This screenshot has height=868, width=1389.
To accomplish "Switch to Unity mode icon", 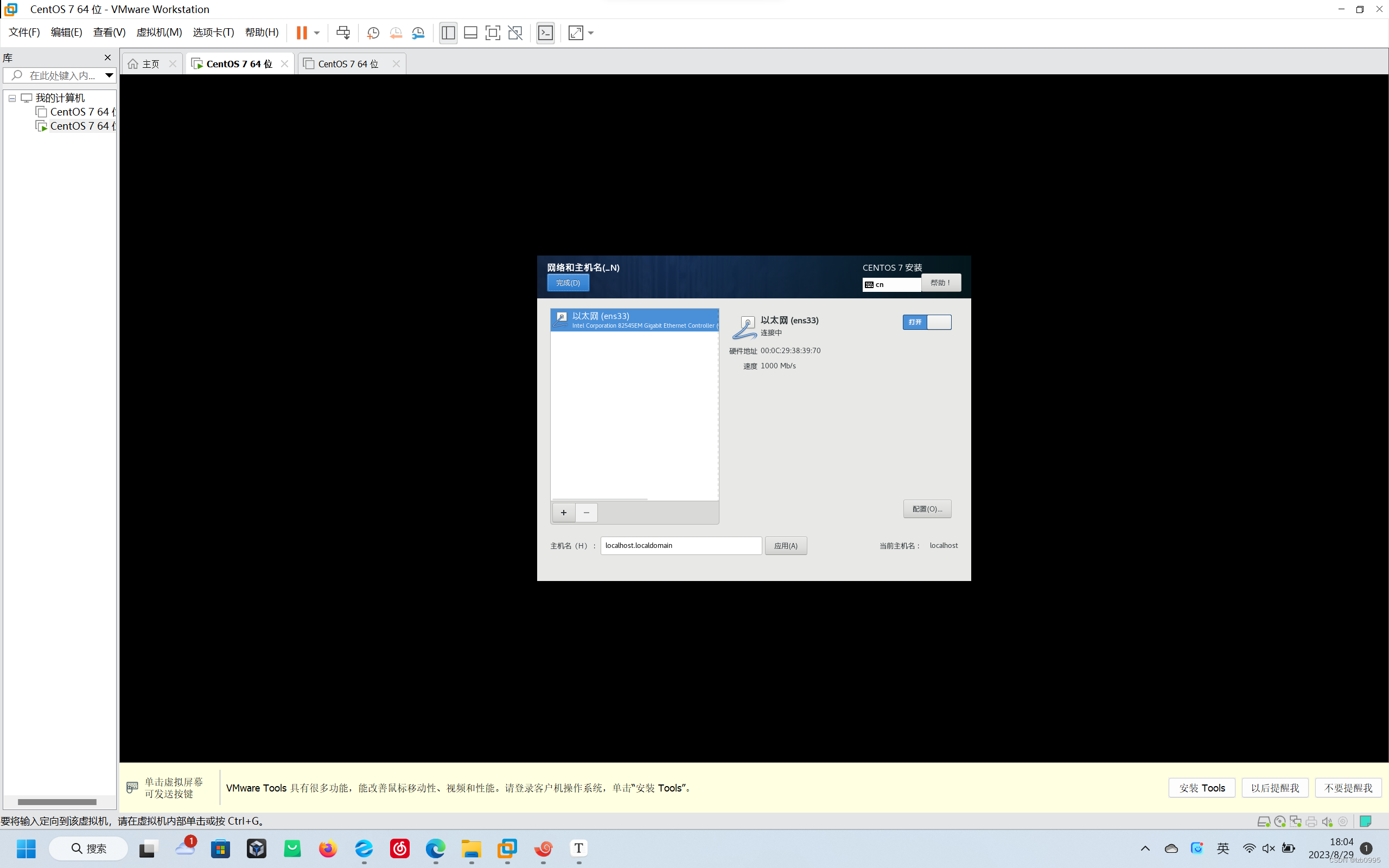I will [x=515, y=33].
